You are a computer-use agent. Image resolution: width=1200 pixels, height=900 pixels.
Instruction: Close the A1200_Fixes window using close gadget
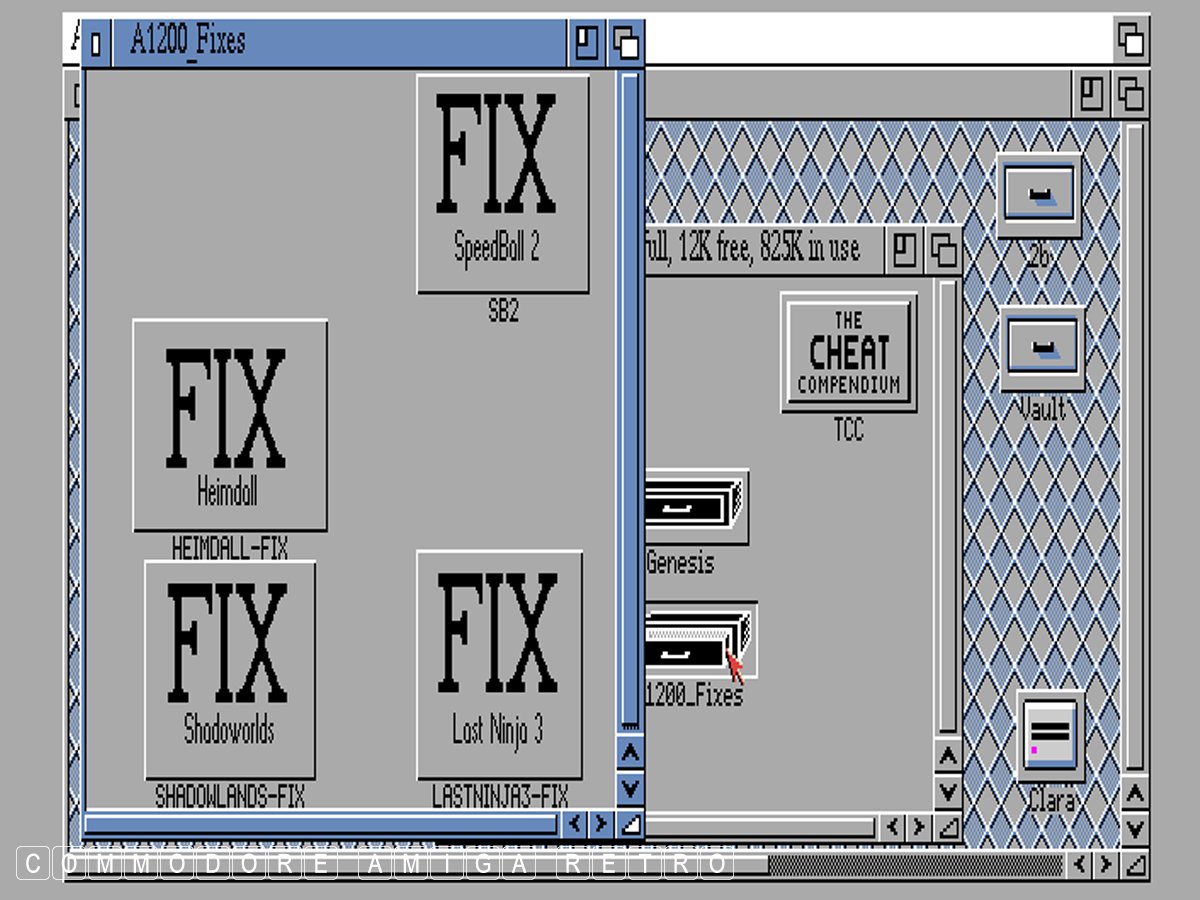tap(96, 44)
